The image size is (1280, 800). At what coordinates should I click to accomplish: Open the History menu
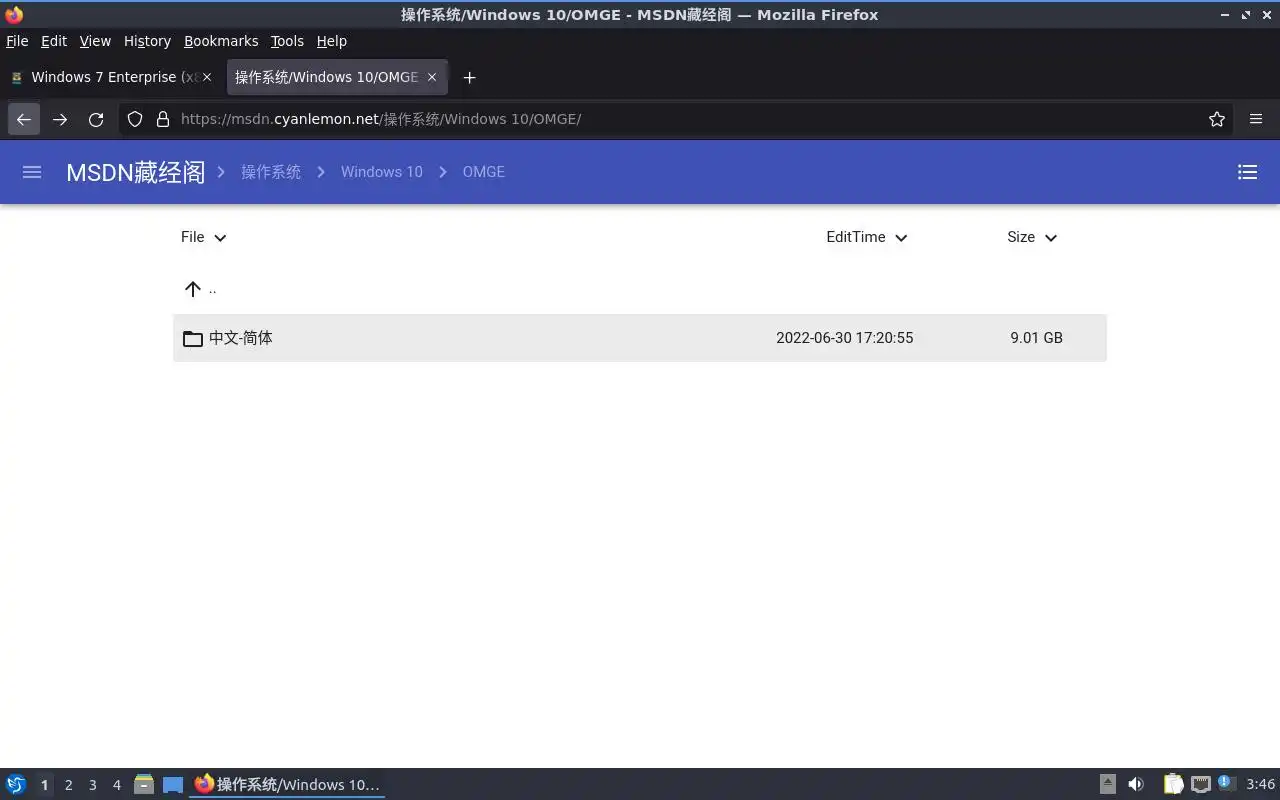147,41
